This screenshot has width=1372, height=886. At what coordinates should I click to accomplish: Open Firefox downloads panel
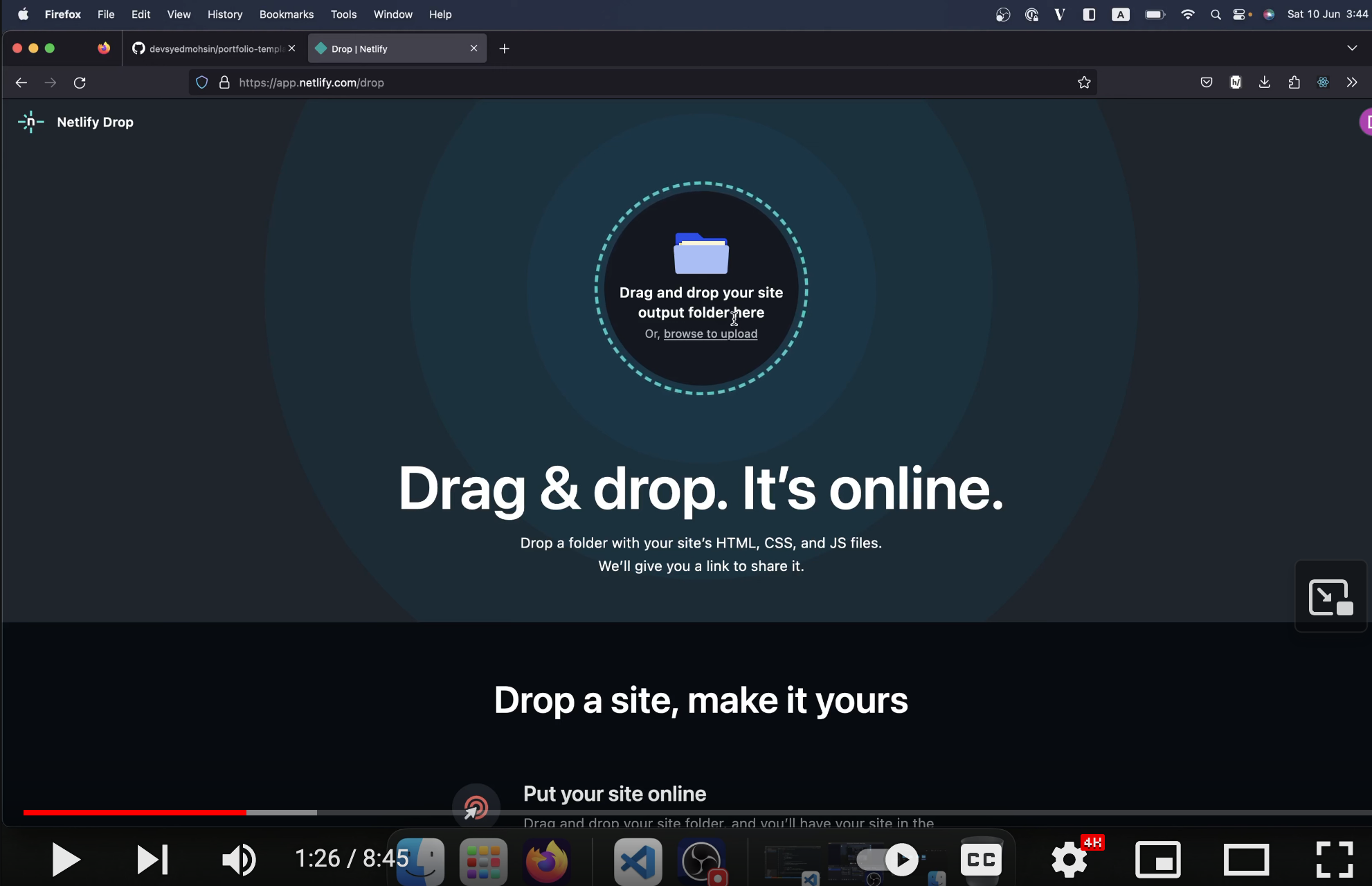click(x=1264, y=82)
